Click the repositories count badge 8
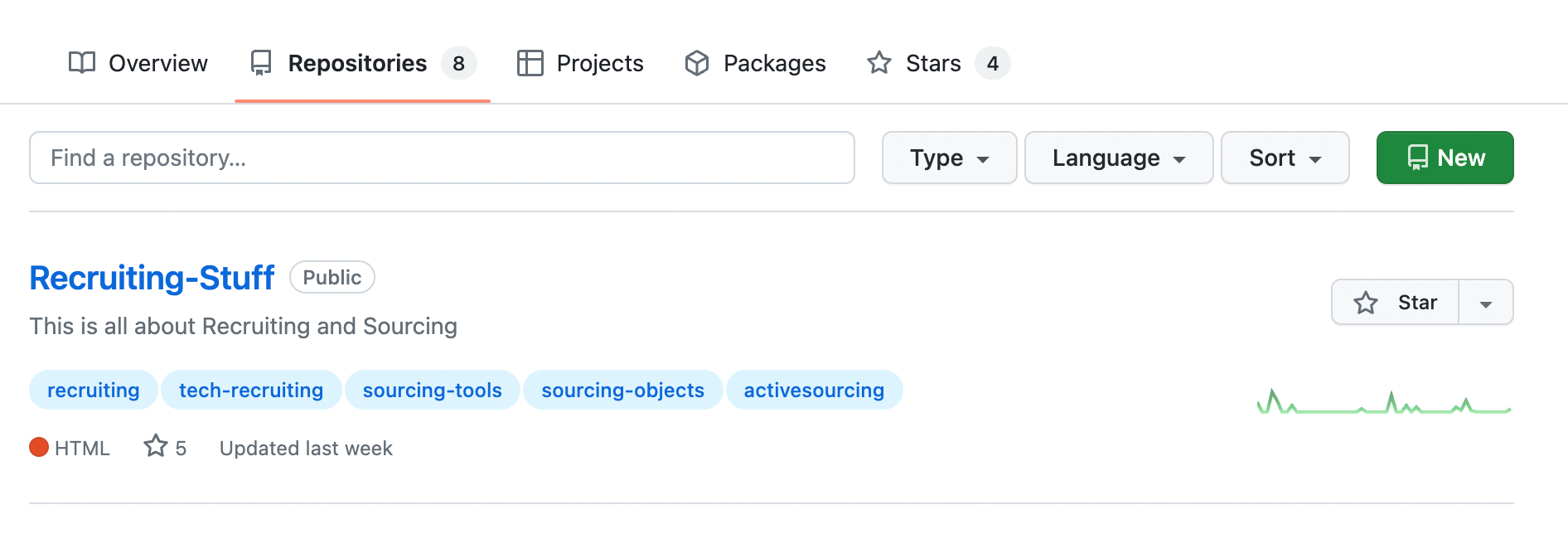1568x534 pixels. click(458, 63)
